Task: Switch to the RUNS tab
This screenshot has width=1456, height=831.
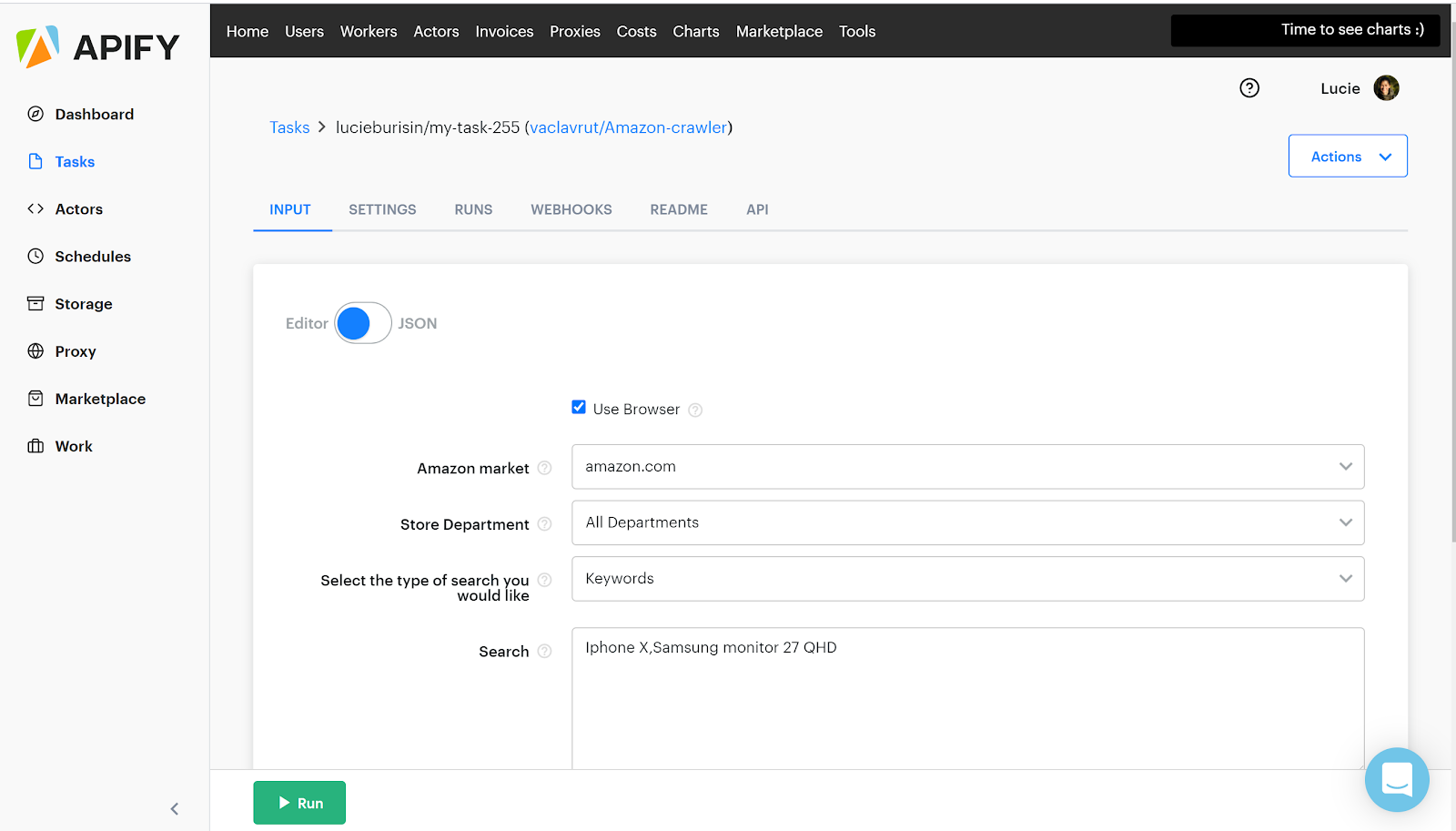Action: [473, 209]
